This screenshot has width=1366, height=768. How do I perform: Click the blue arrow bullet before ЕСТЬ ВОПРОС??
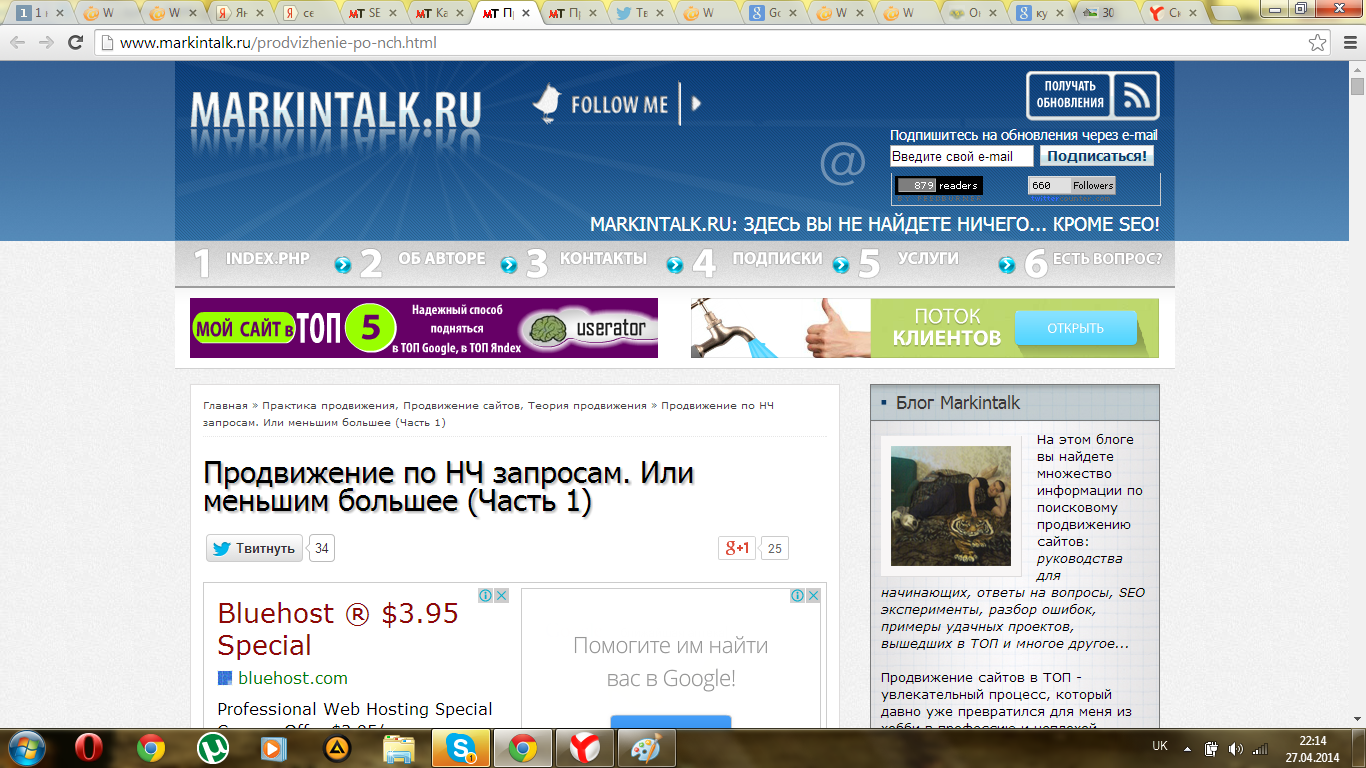1007,265
